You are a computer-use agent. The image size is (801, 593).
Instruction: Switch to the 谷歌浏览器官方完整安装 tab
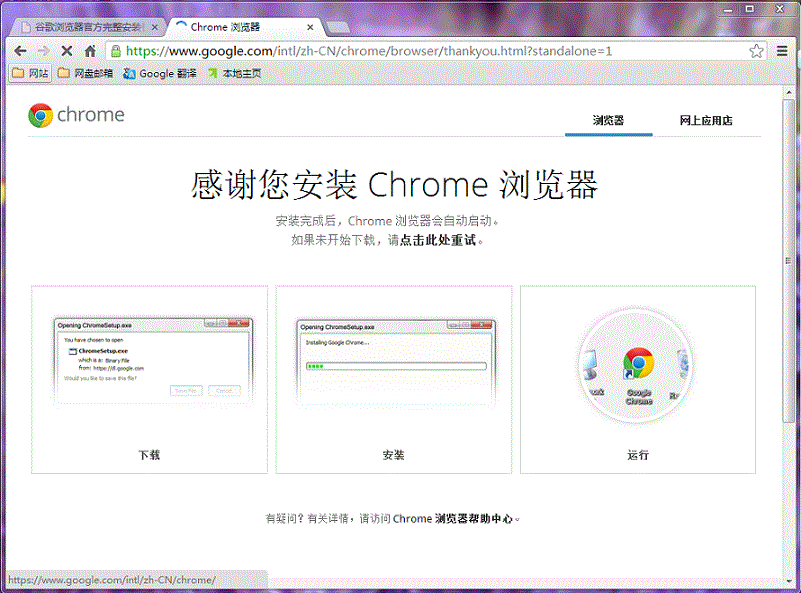coord(87,27)
